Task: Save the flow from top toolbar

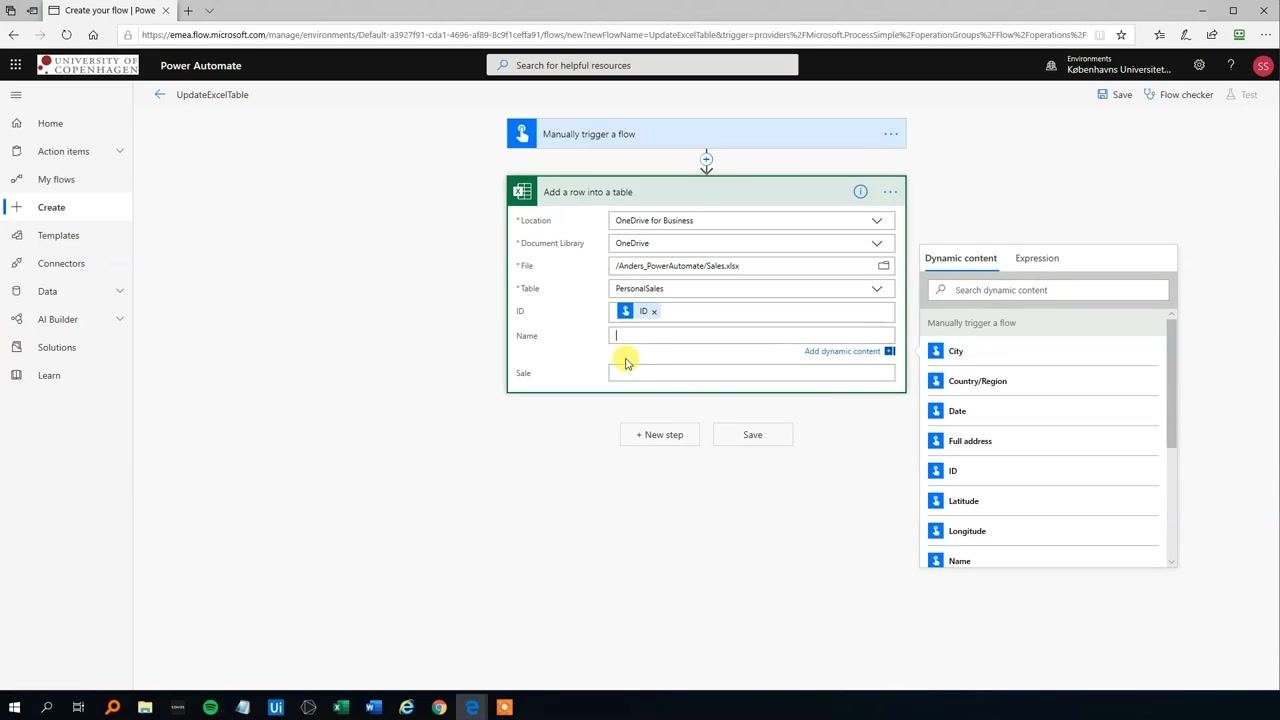Action: pos(1115,95)
